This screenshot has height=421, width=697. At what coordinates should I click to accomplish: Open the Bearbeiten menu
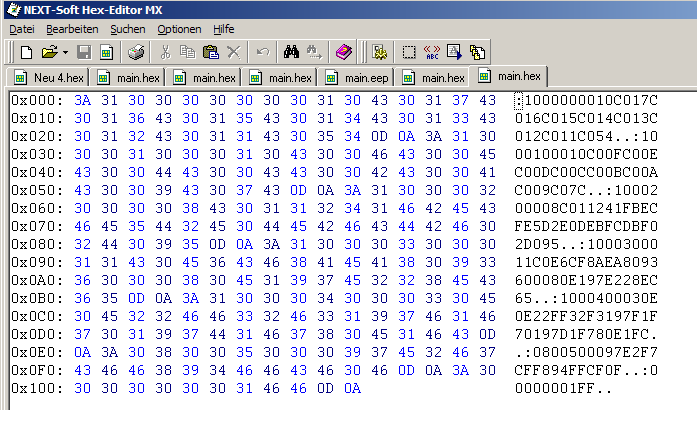(72, 29)
